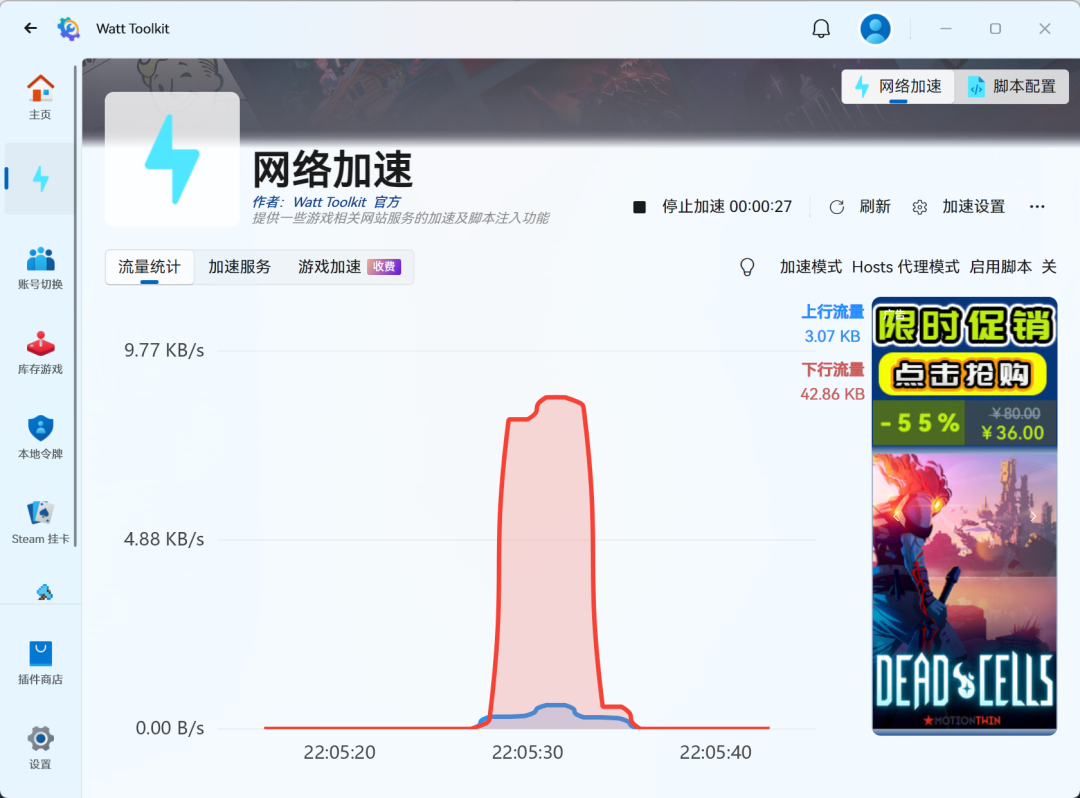The height and width of the screenshot is (798, 1080).
Task: Open 加速设置 acceleration settings
Action: (x=959, y=207)
